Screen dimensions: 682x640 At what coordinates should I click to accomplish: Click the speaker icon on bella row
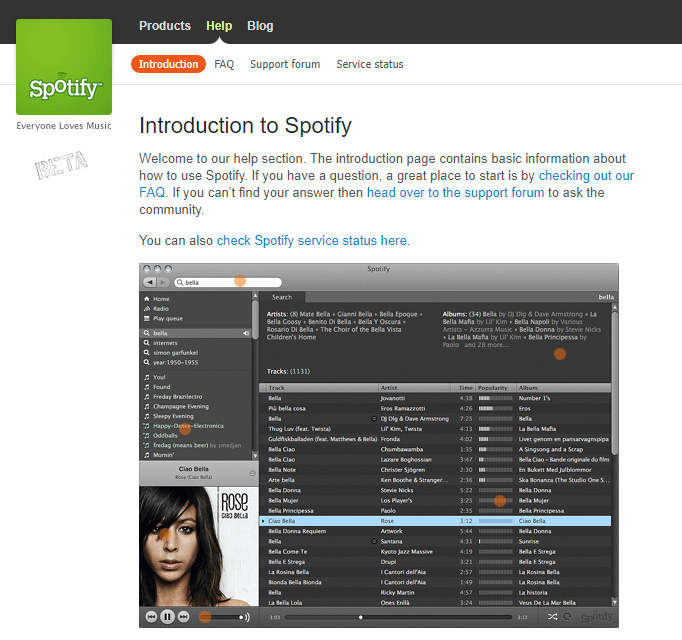tap(246, 333)
